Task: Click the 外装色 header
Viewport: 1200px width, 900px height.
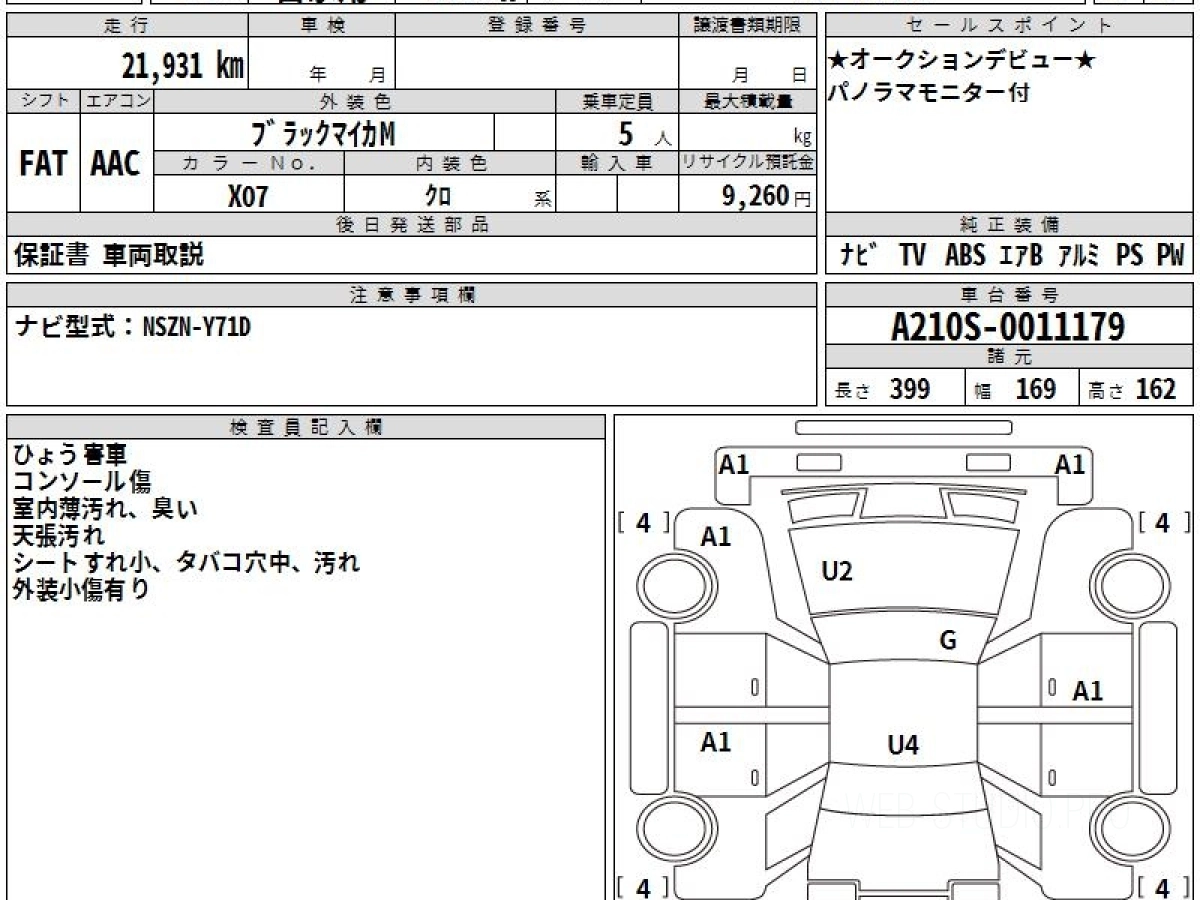Action: [355, 101]
